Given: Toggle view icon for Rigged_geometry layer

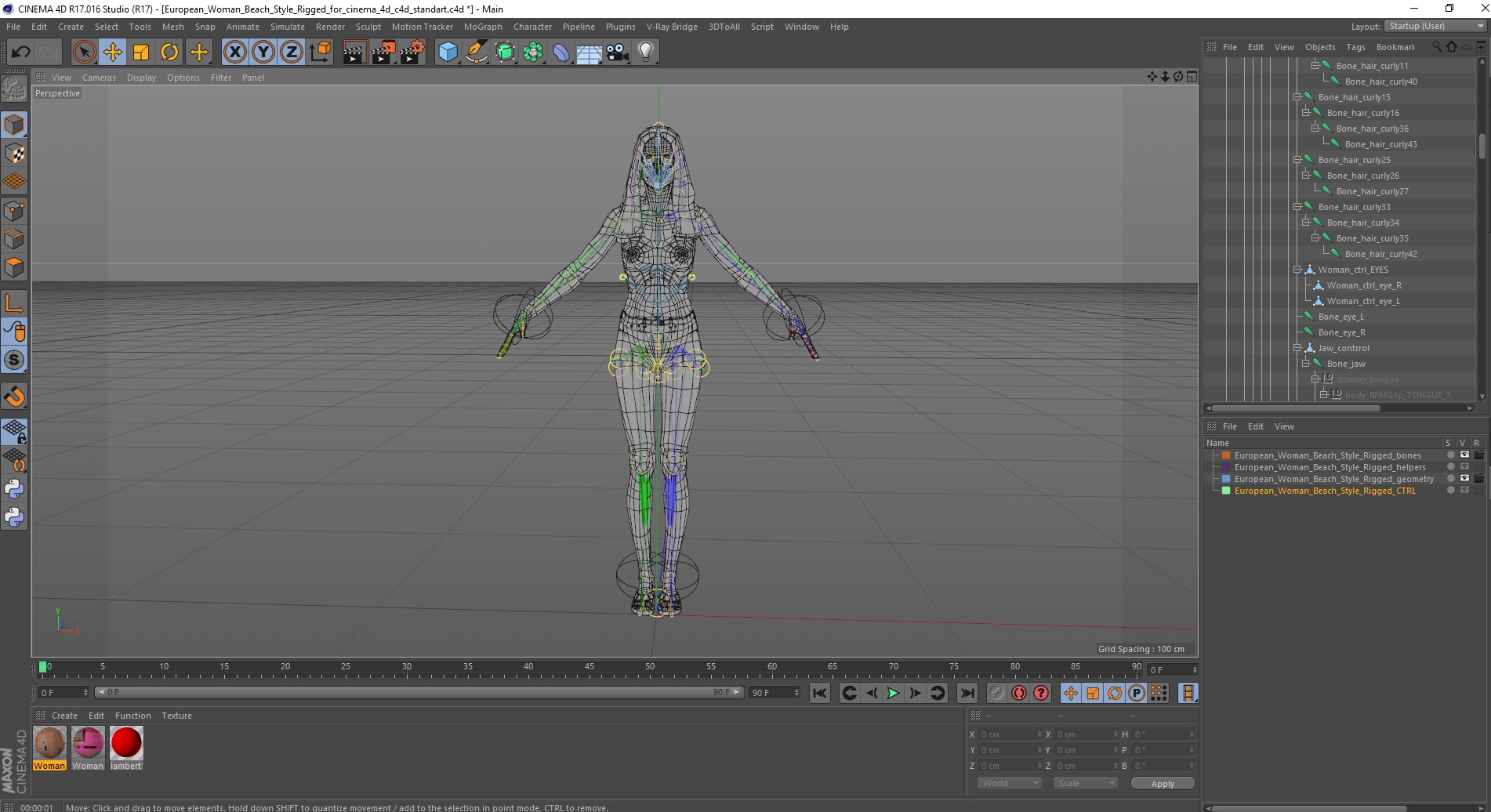Looking at the screenshot, I should [x=1464, y=479].
